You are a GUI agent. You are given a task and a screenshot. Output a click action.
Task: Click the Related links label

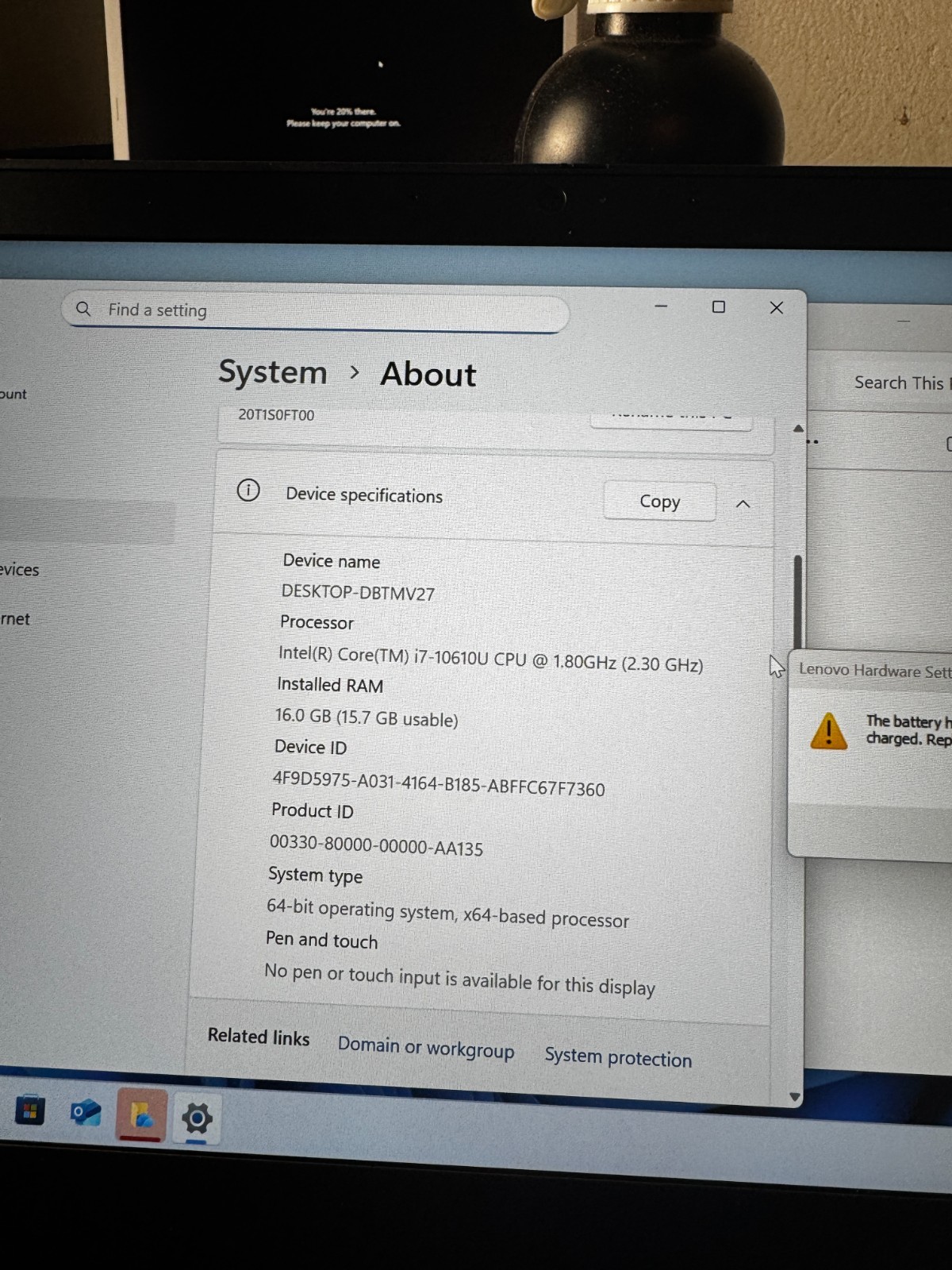(x=259, y=1037)
